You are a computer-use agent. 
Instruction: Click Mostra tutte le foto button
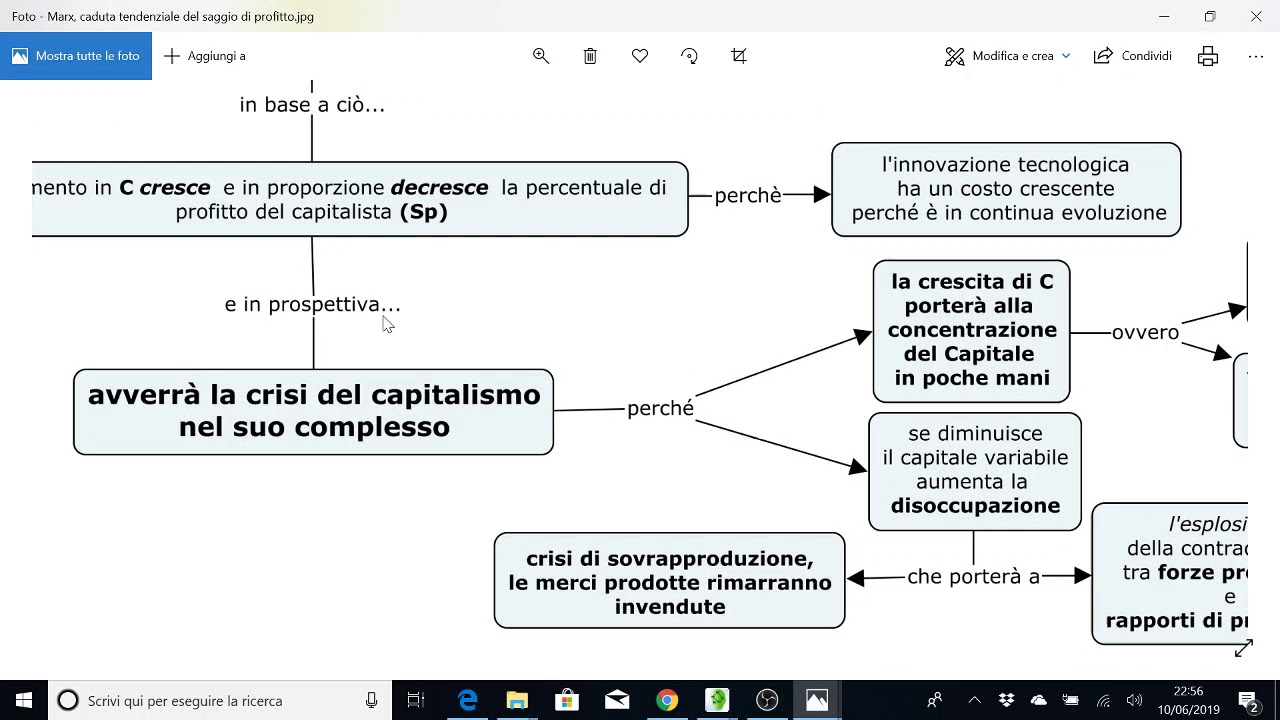point(76,56)
